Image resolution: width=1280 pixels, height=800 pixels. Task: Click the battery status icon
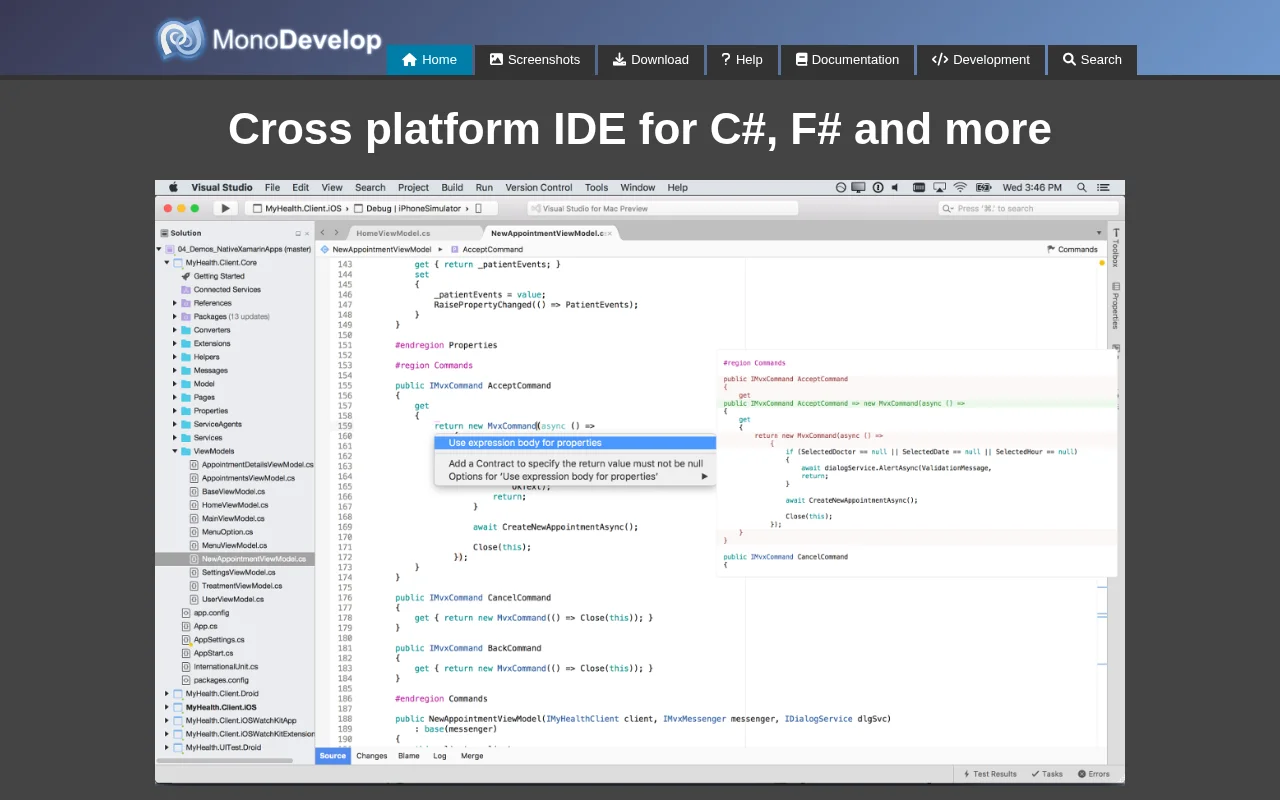[x=984, y=187]
